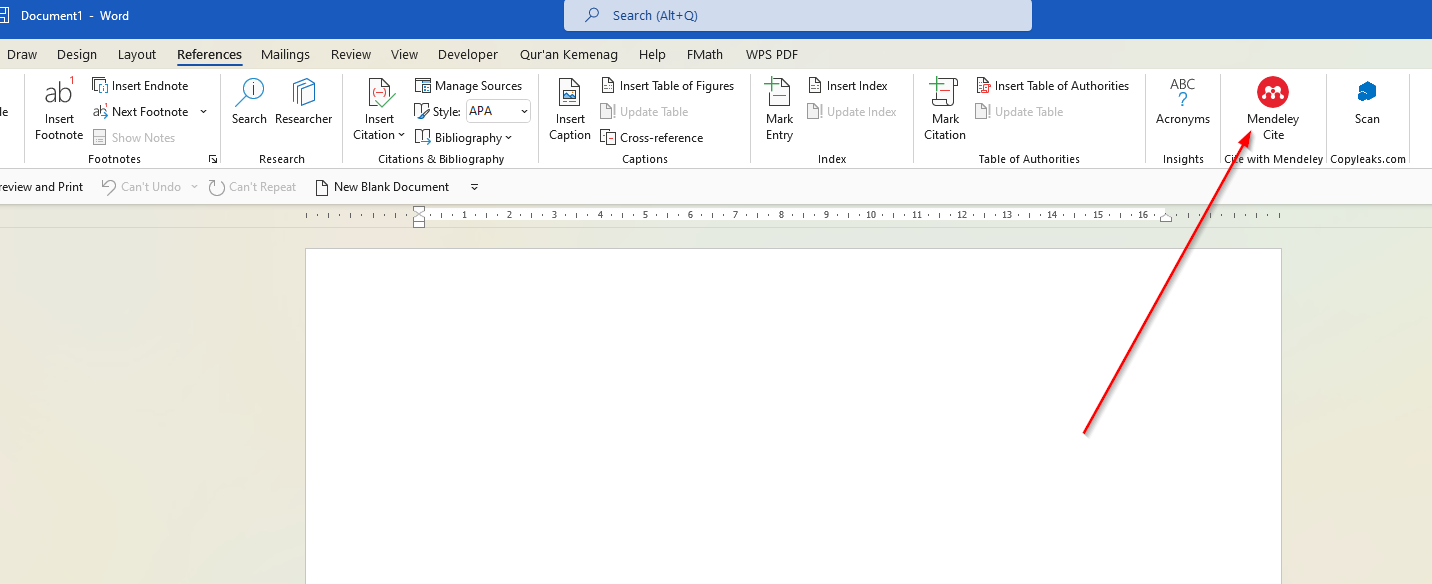
Task: Click Mark Citation
Action: tap(944, 110)
